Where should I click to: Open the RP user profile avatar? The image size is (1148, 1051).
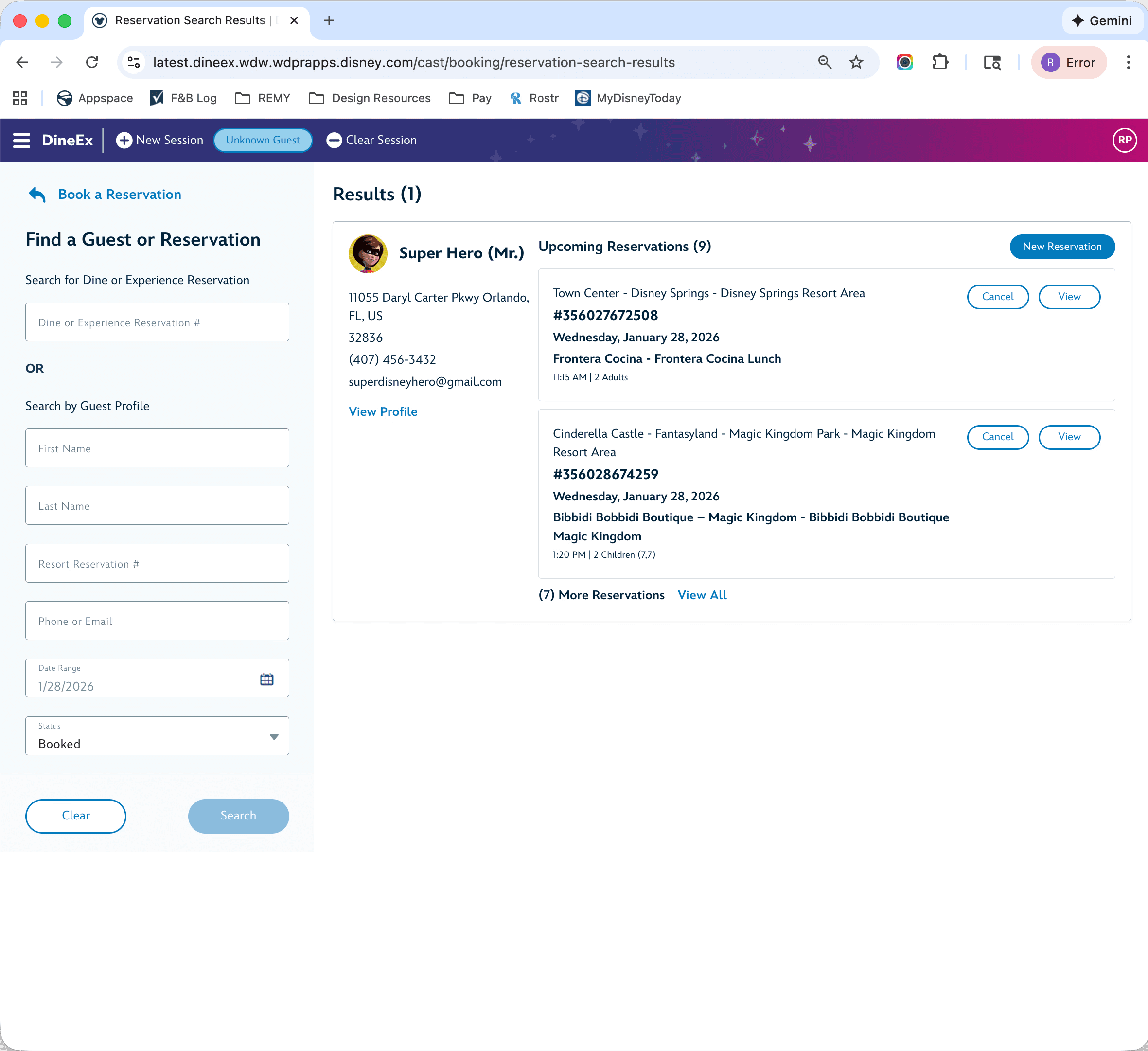1124,140
